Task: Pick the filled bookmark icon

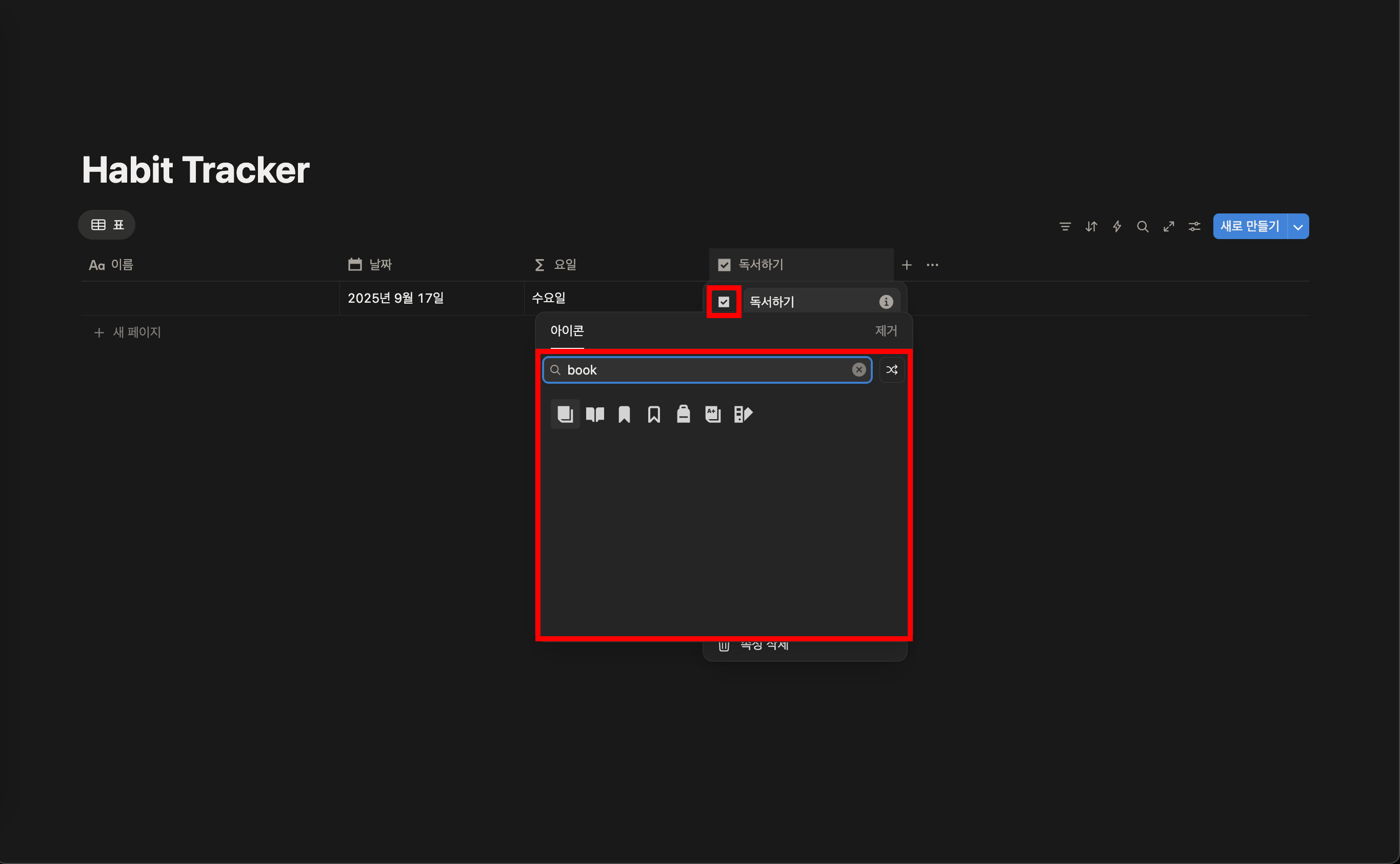Action: tap(624, 414)
